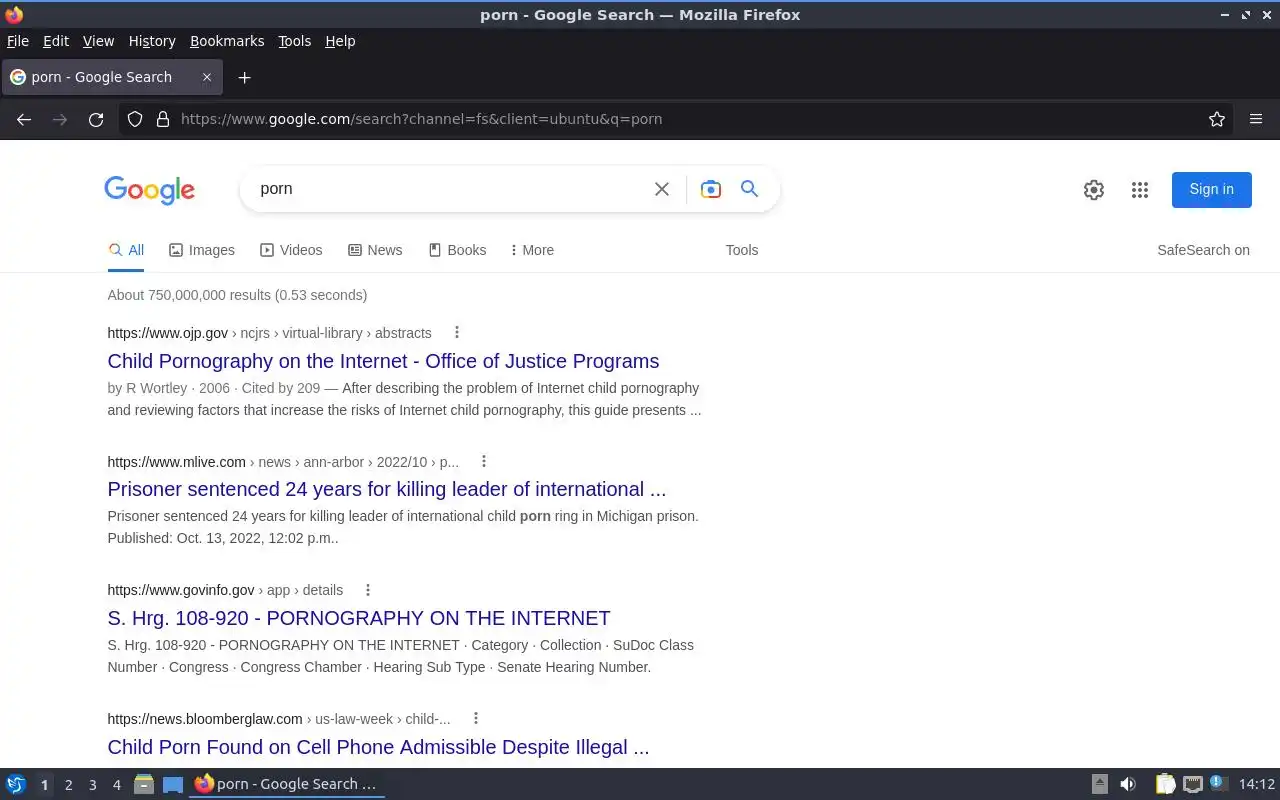
Task: Open Child Pornography on the Internet link
Action: tap(383, 361)
